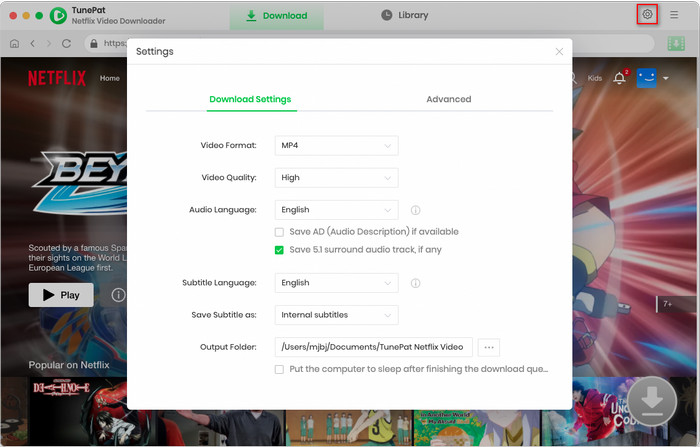The height and width of the screenshot is (447, 700).
Task: Click the Output Folder path field
Action: coord(373,347)
